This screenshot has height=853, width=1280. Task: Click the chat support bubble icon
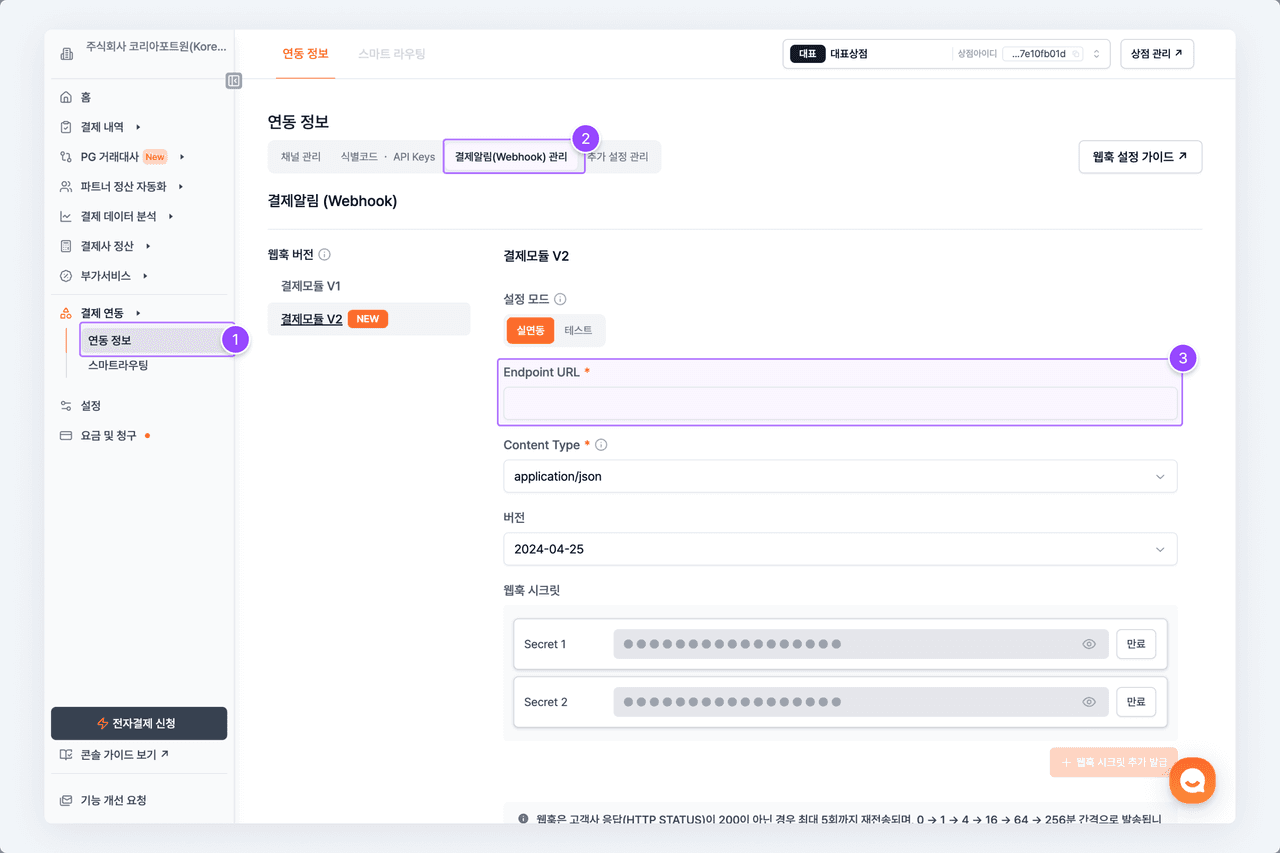[x=1192, y=781]
